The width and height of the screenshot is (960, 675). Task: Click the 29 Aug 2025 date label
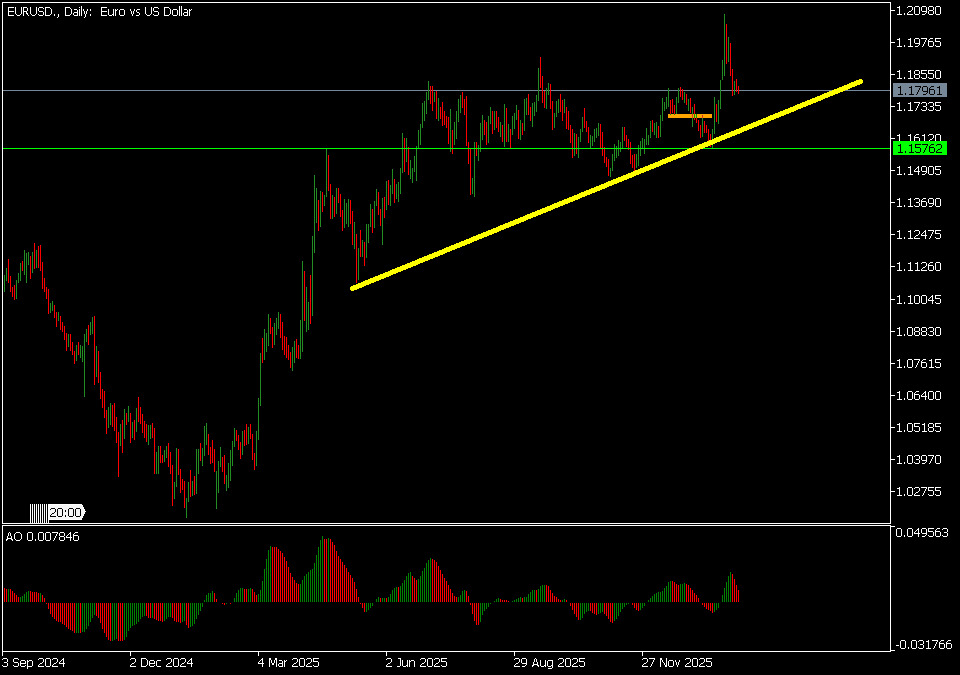pos(549,662)
